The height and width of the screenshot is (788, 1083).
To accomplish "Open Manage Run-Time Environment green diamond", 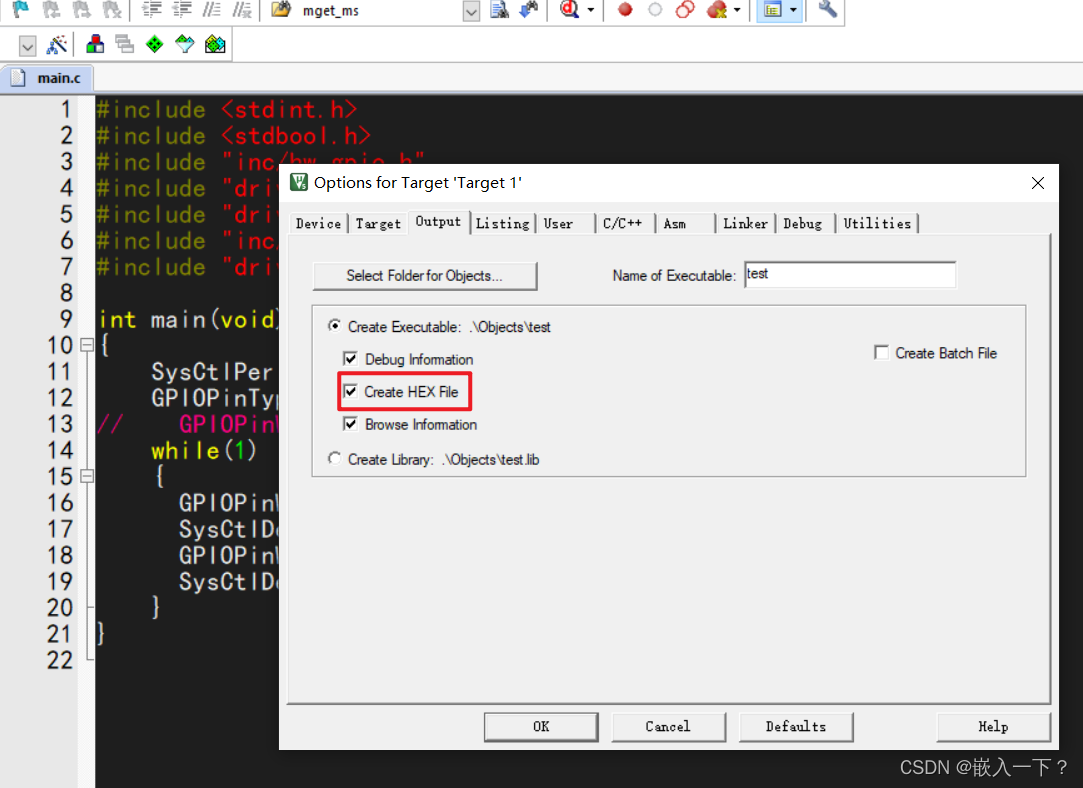I will [x=155, y=45].
